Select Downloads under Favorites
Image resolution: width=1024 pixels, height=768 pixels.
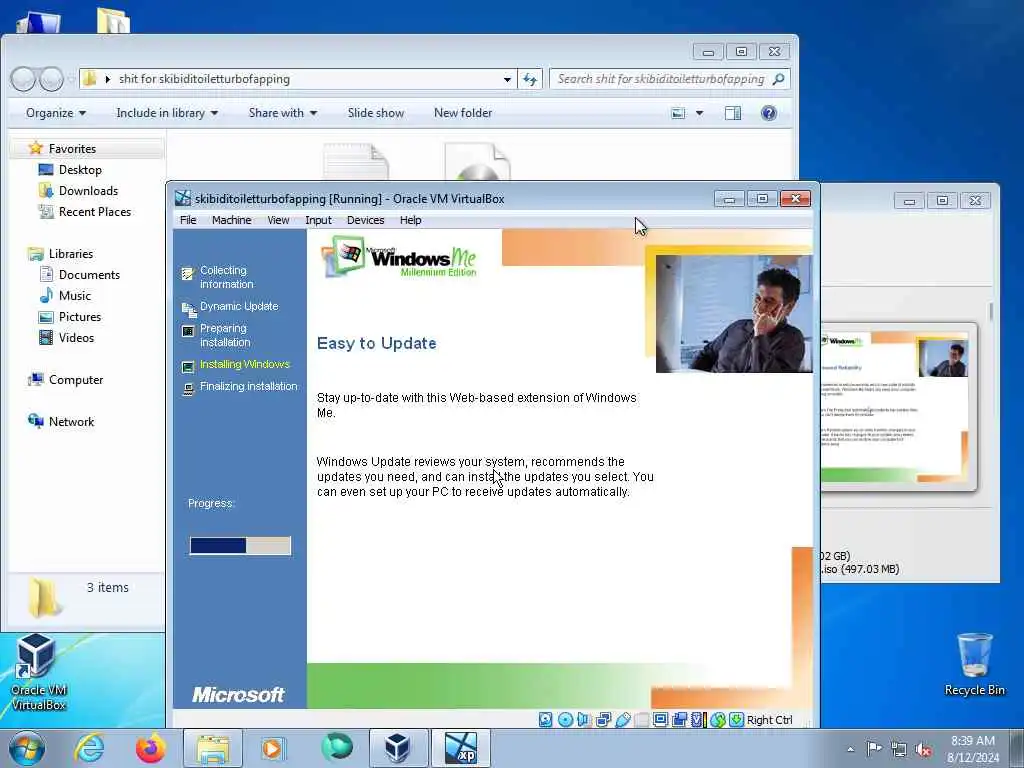[x=88, y=191]
